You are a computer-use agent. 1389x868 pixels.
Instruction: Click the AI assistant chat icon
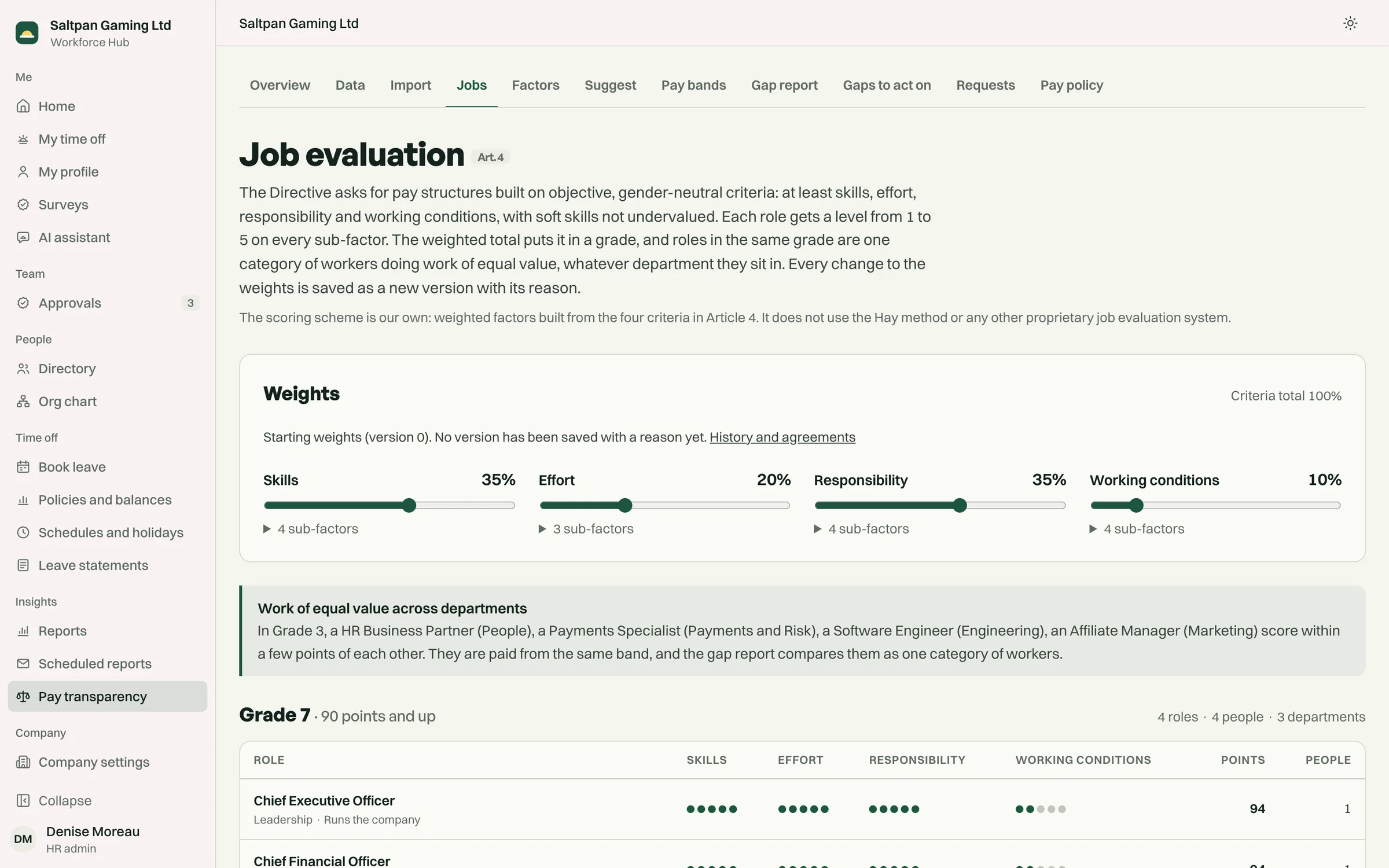(x=23, y=237)
